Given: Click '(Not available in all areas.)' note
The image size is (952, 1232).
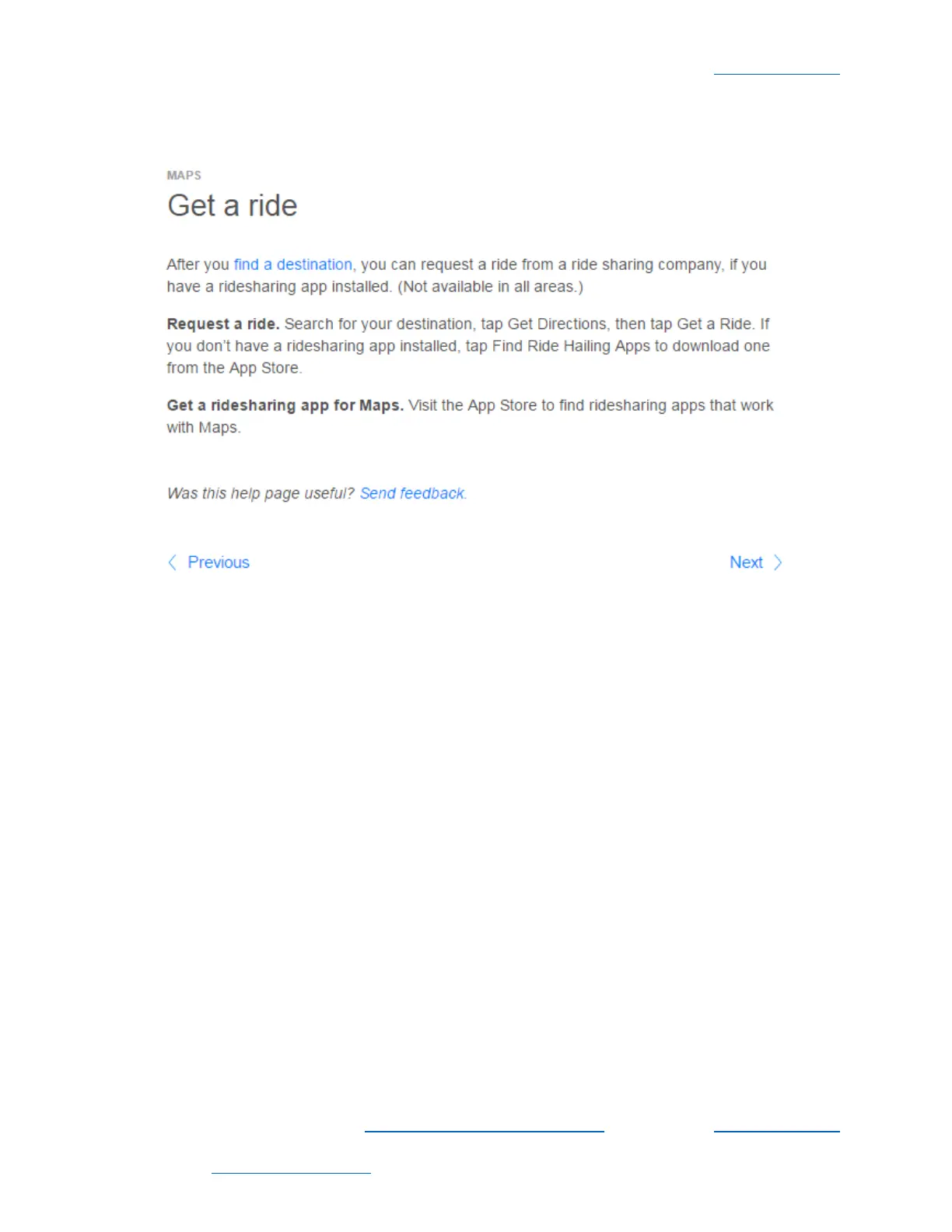Looking at the screenshot, I should tap(490, 286).
